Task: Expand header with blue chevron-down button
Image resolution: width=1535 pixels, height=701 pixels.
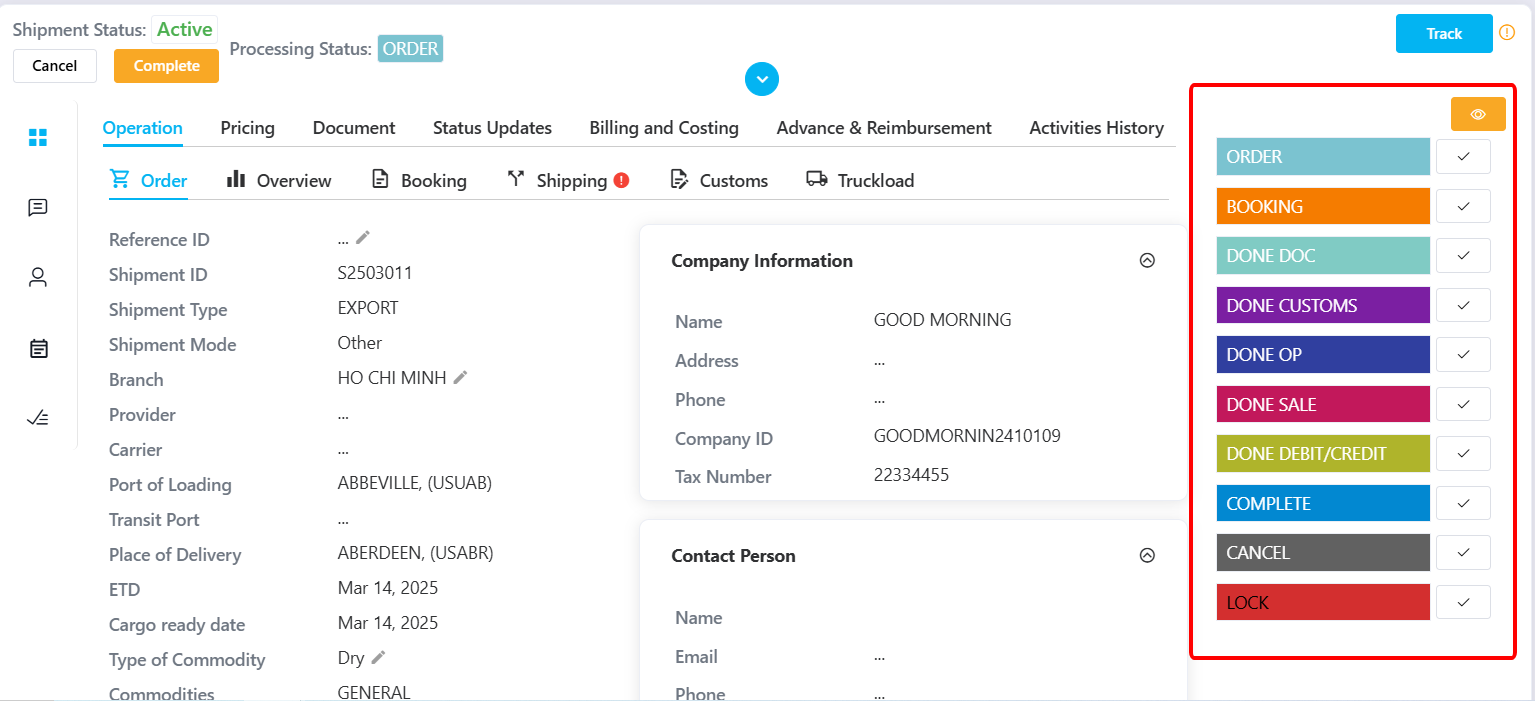Action: click(x=762, y=79)
